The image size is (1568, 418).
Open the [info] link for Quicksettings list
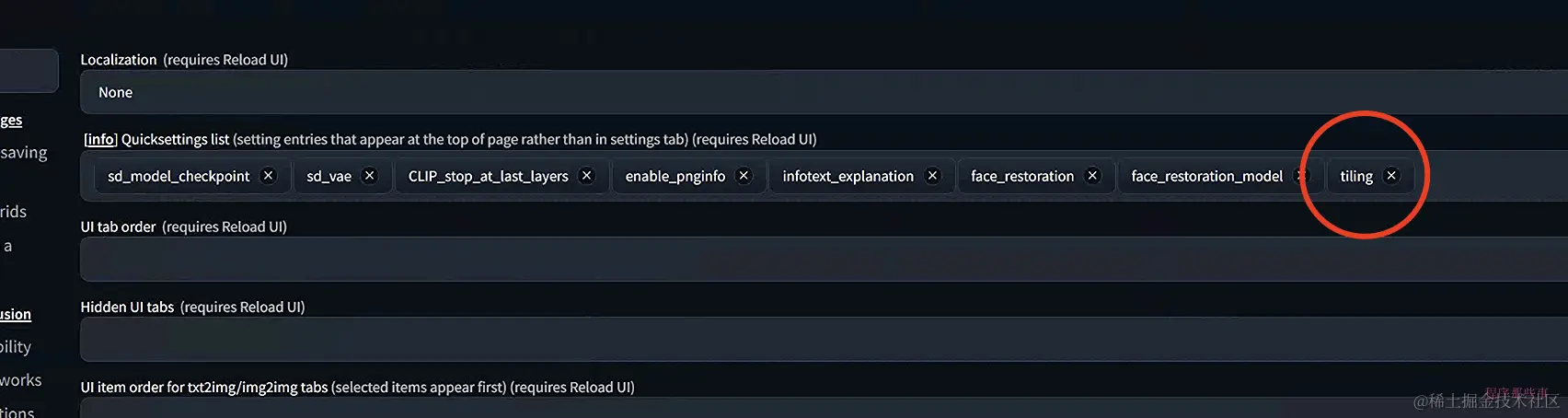(x=100, y=139)
